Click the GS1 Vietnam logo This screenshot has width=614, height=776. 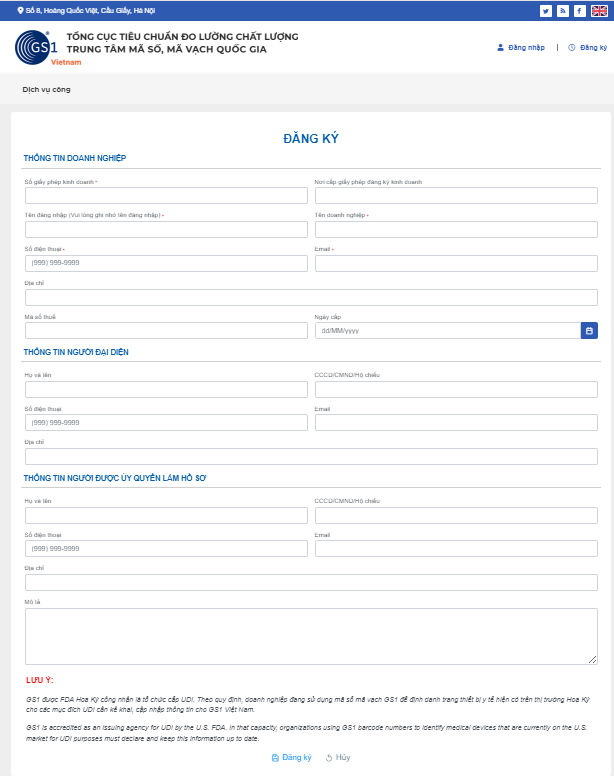(37, 47)
